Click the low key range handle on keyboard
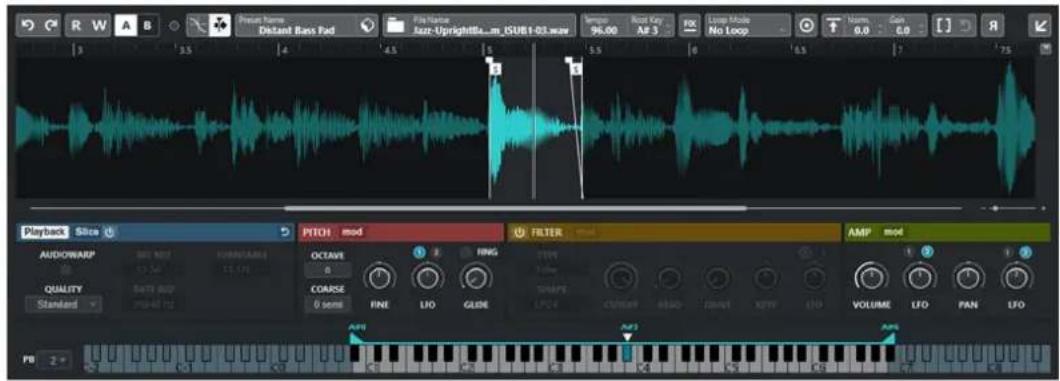The image size is (1060, 381). (355, 337)
